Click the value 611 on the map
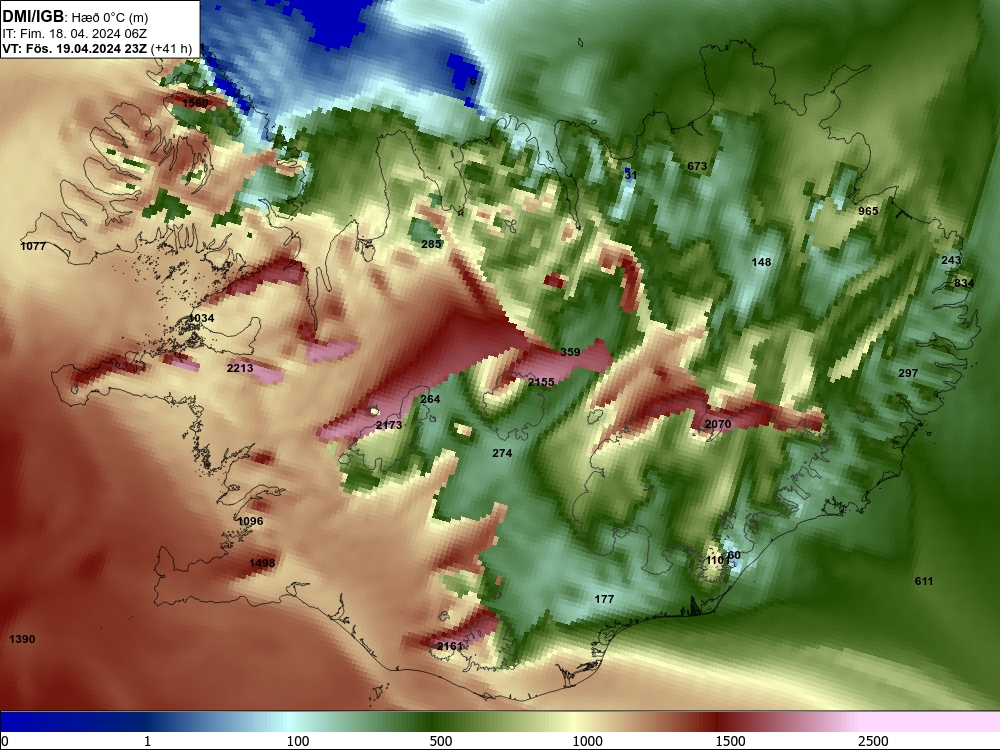 point(923,581)
